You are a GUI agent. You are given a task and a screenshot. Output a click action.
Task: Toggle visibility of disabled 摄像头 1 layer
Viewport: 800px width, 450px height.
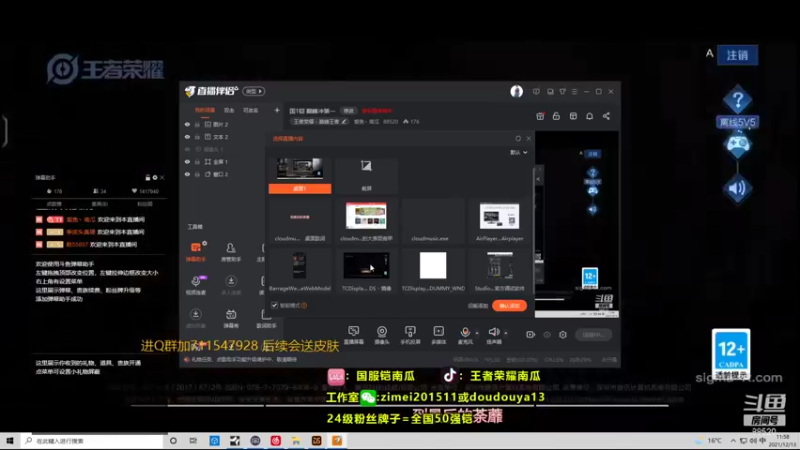(187, 149)
